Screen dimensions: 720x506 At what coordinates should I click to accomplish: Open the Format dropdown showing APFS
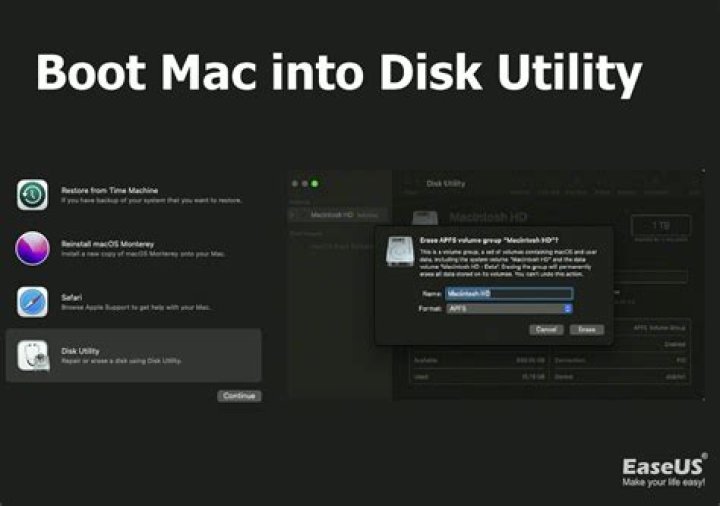509,309
